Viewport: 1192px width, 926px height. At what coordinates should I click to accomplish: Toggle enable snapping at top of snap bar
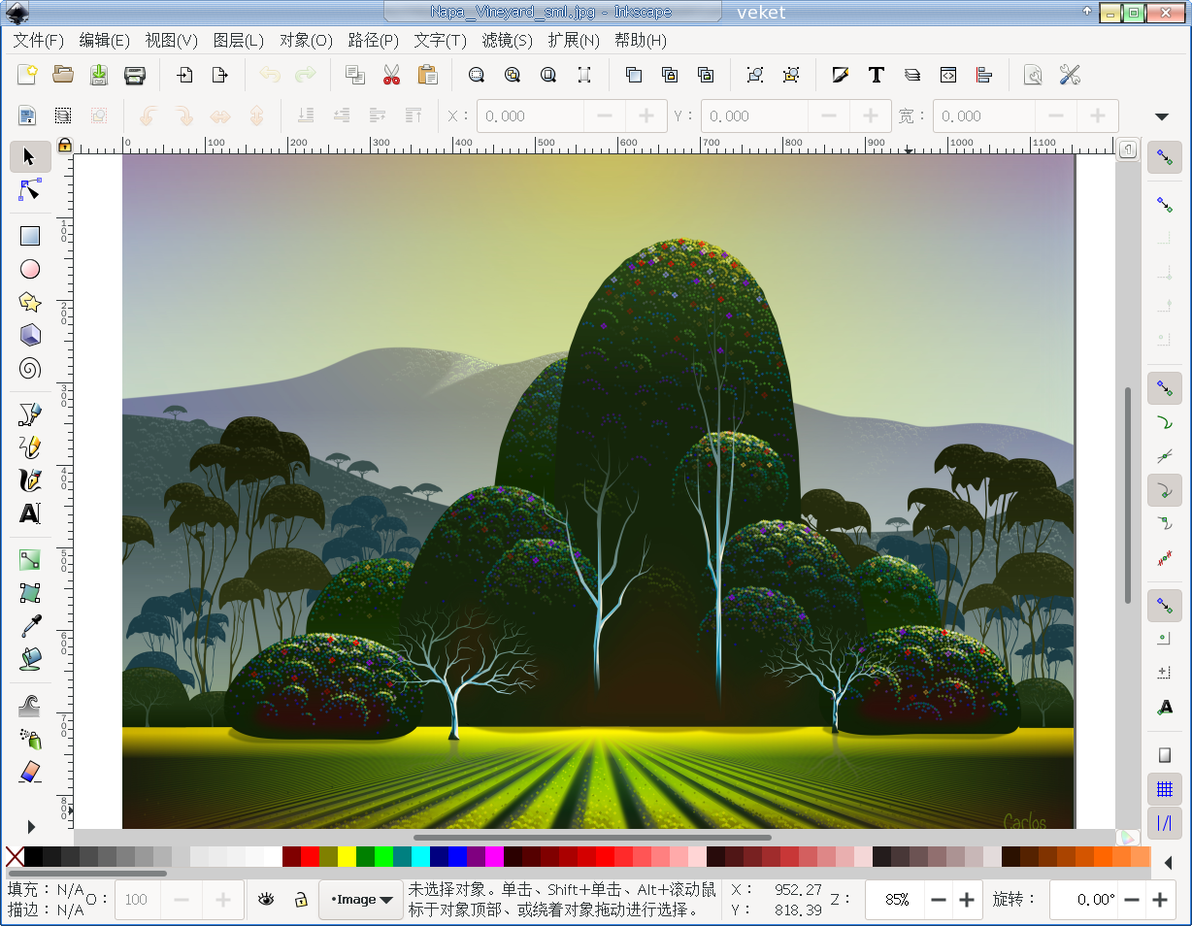coord(1165,157)
